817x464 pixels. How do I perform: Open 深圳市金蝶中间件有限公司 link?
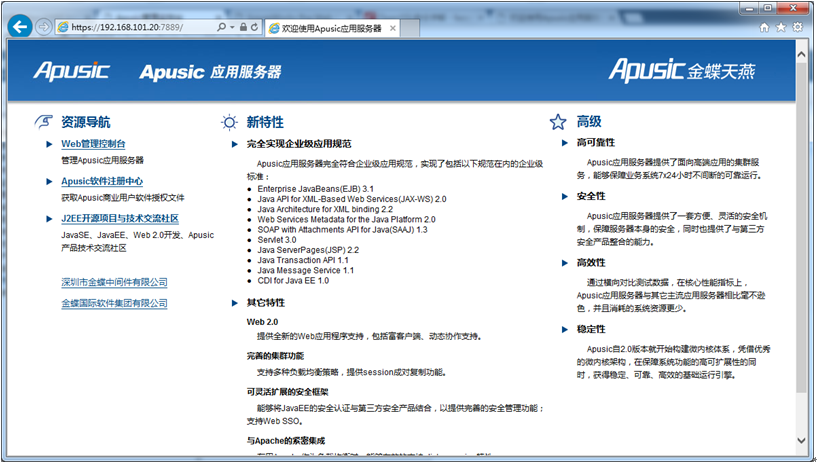point(114,282)
